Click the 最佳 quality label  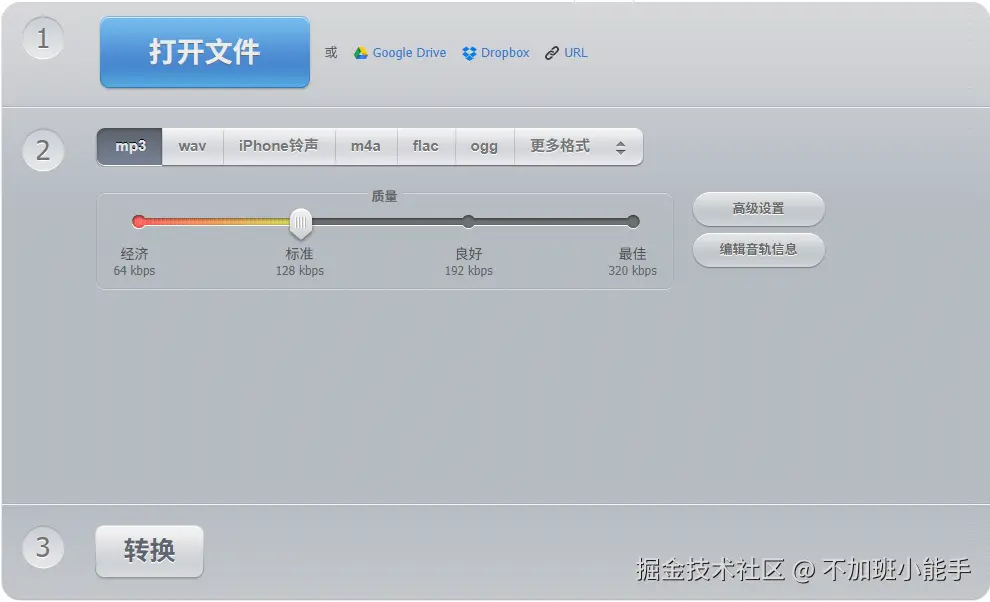pyautogui.click(x=633, y=254)
